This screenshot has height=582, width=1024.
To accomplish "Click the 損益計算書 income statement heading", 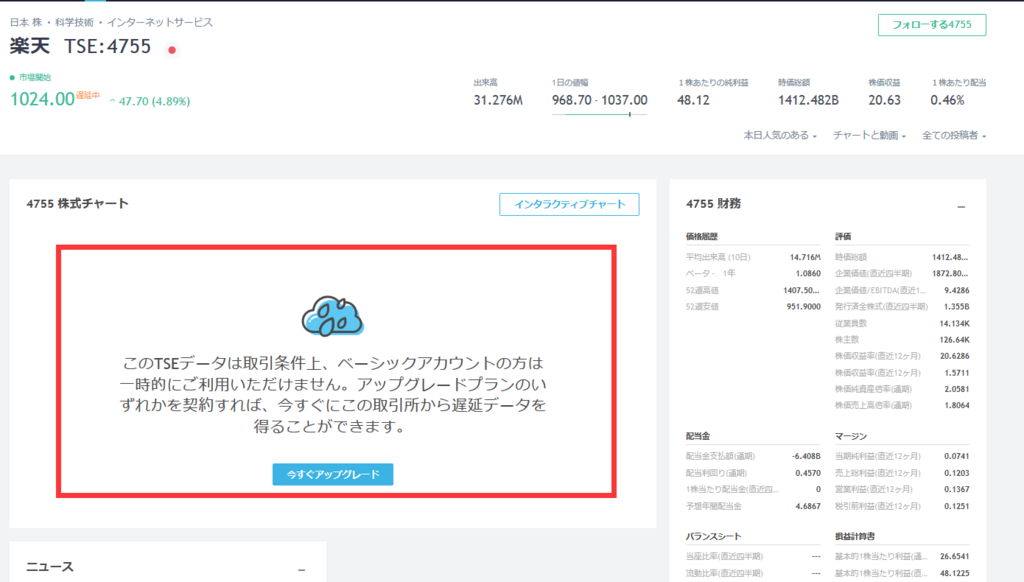I will (x=855, y=536).
